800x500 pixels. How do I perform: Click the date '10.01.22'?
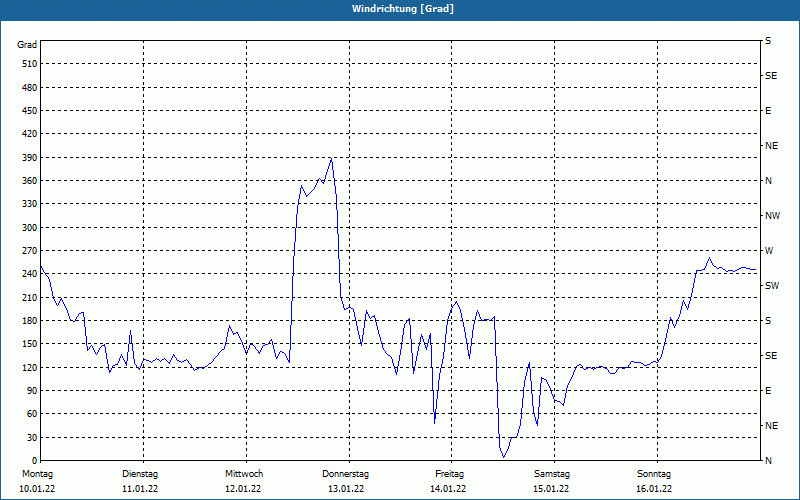[37, 489]
